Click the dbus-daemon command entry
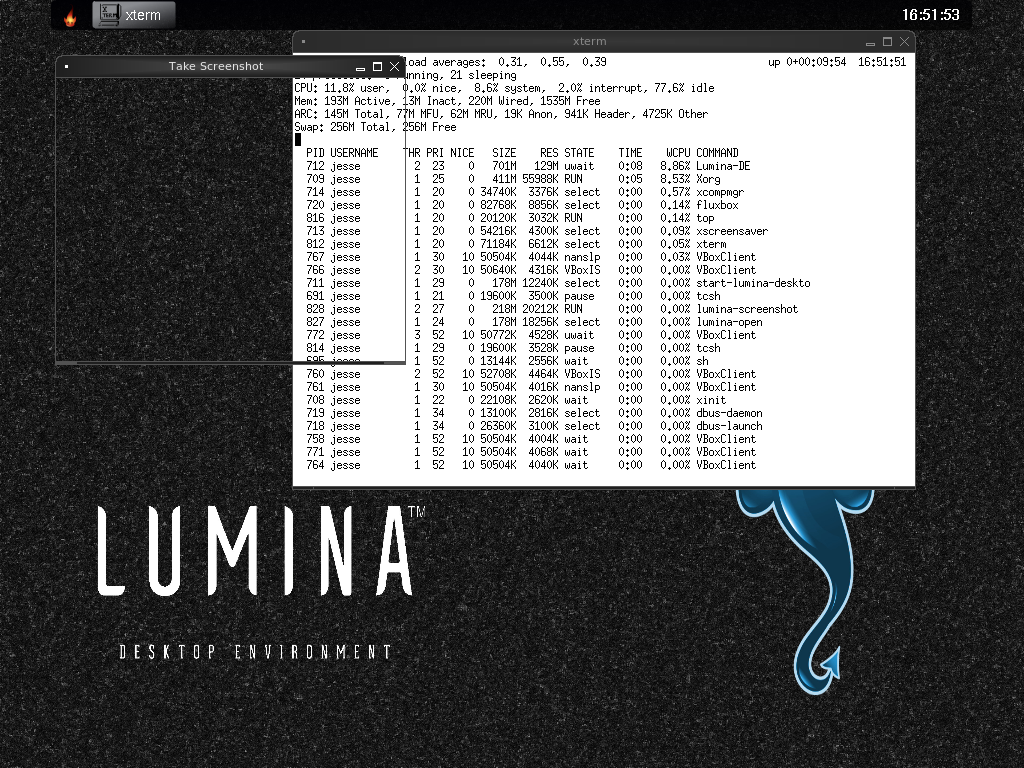The image size is (1024, 768). [x=729, y=413]
